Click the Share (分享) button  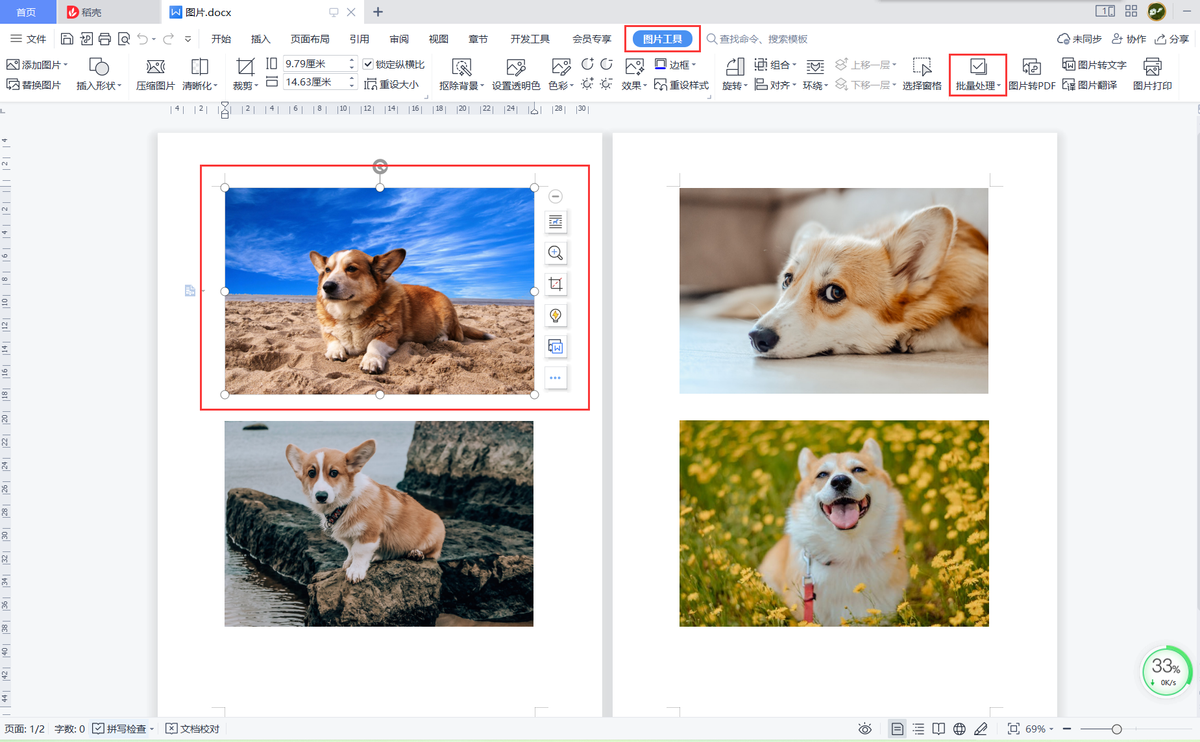[x=1172, y=39]
